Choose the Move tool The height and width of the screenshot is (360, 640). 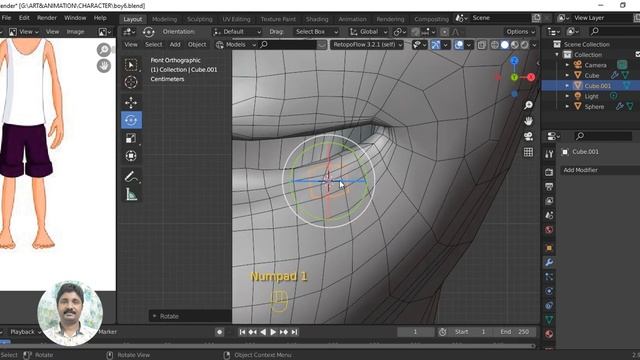point(131,102)
